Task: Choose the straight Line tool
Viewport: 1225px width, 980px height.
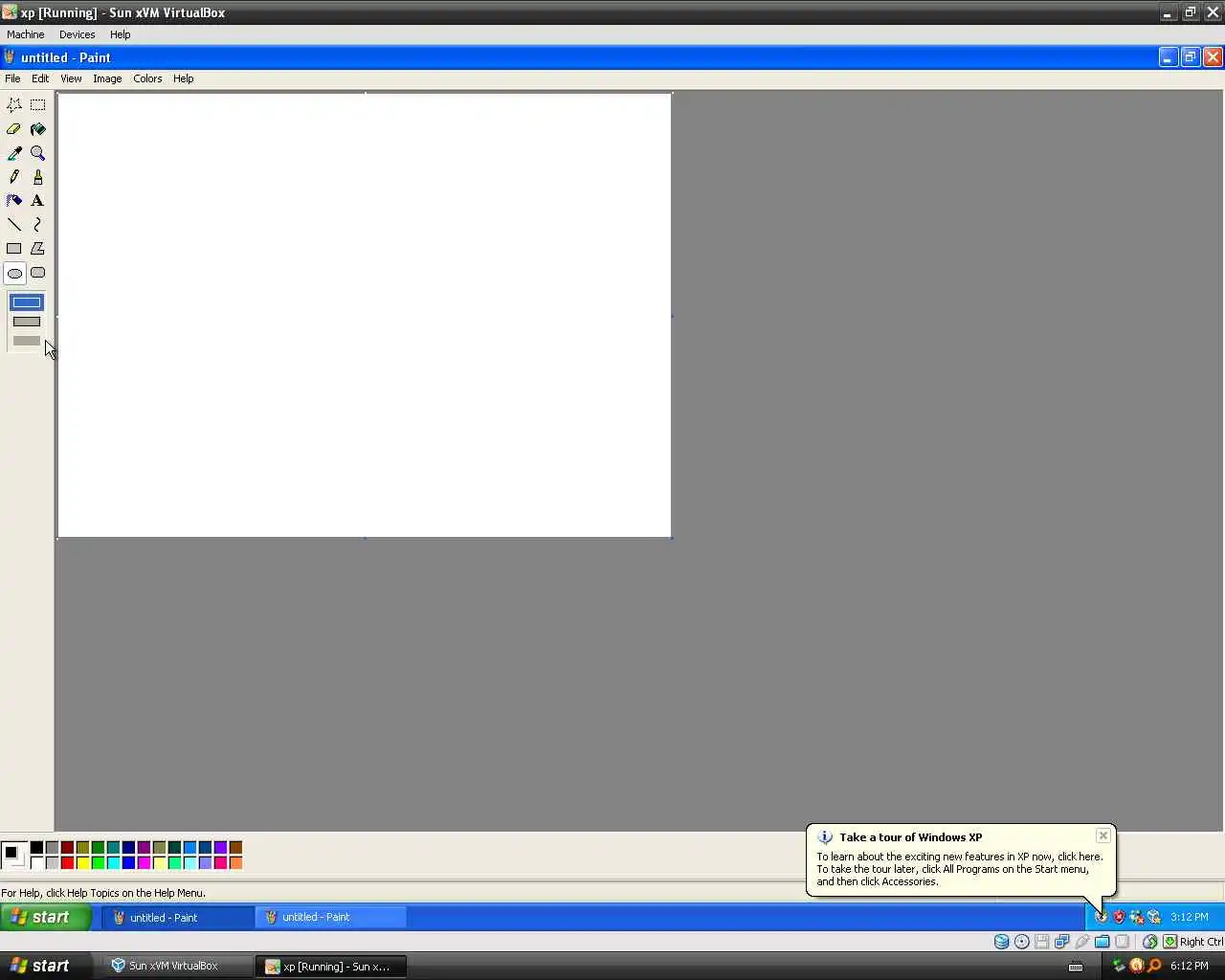Action: click(14, 225)
